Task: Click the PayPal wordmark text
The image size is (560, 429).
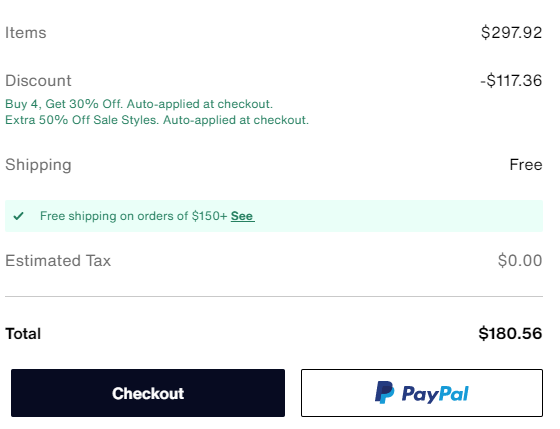Action: coord(435,394)
